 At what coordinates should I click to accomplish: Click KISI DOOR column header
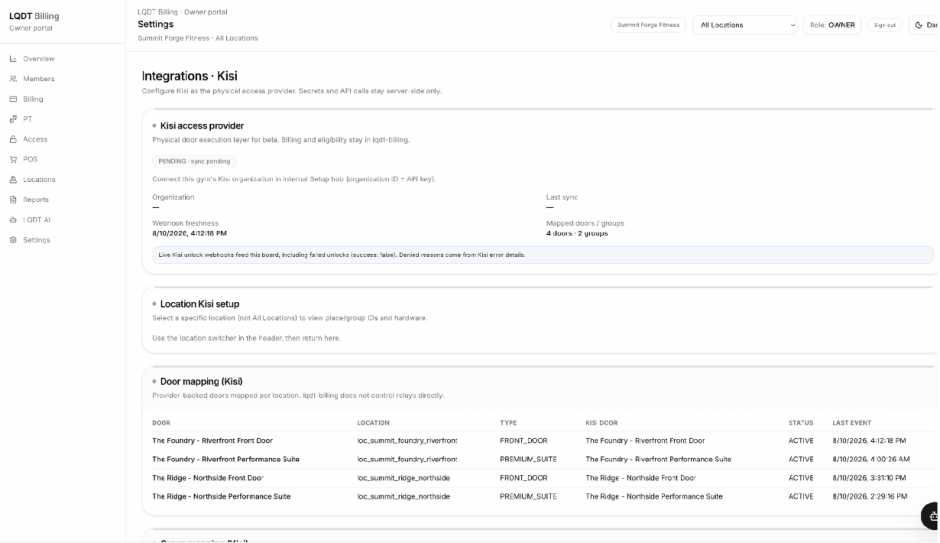pos(601,423)
